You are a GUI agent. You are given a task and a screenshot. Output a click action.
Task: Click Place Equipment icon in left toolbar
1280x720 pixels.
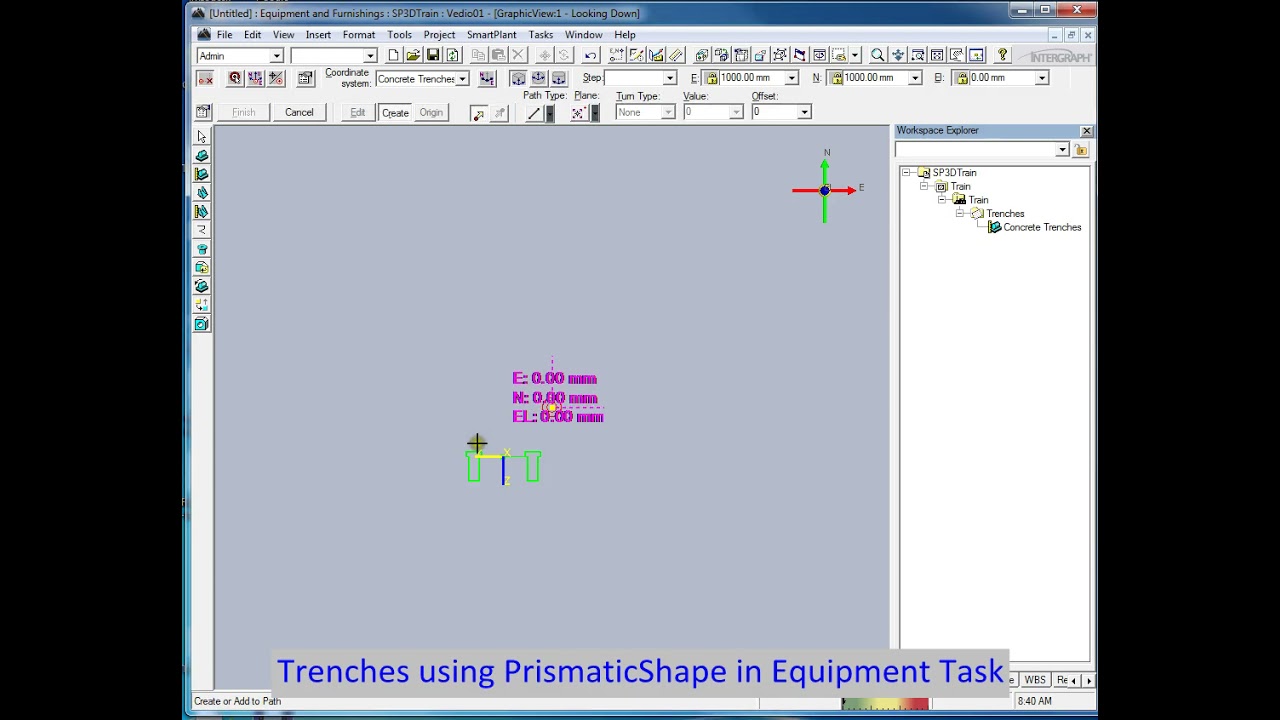(202, 156)
